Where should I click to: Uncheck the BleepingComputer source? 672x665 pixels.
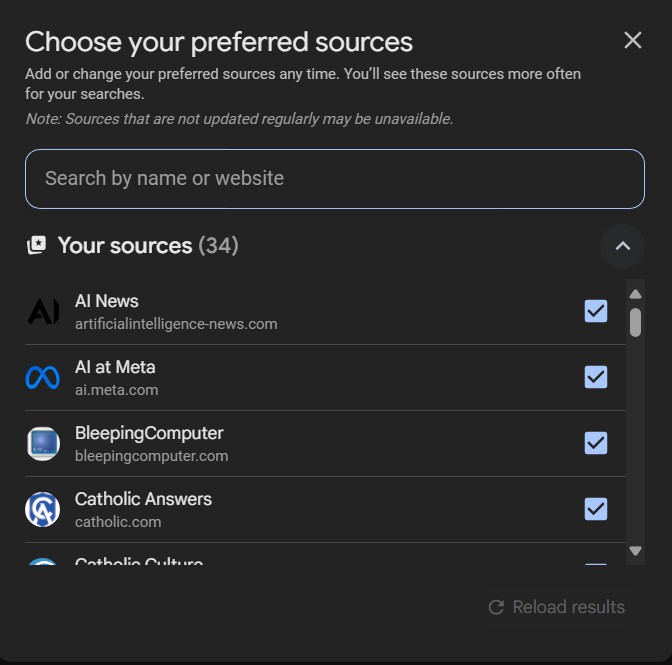pos(596,443)
